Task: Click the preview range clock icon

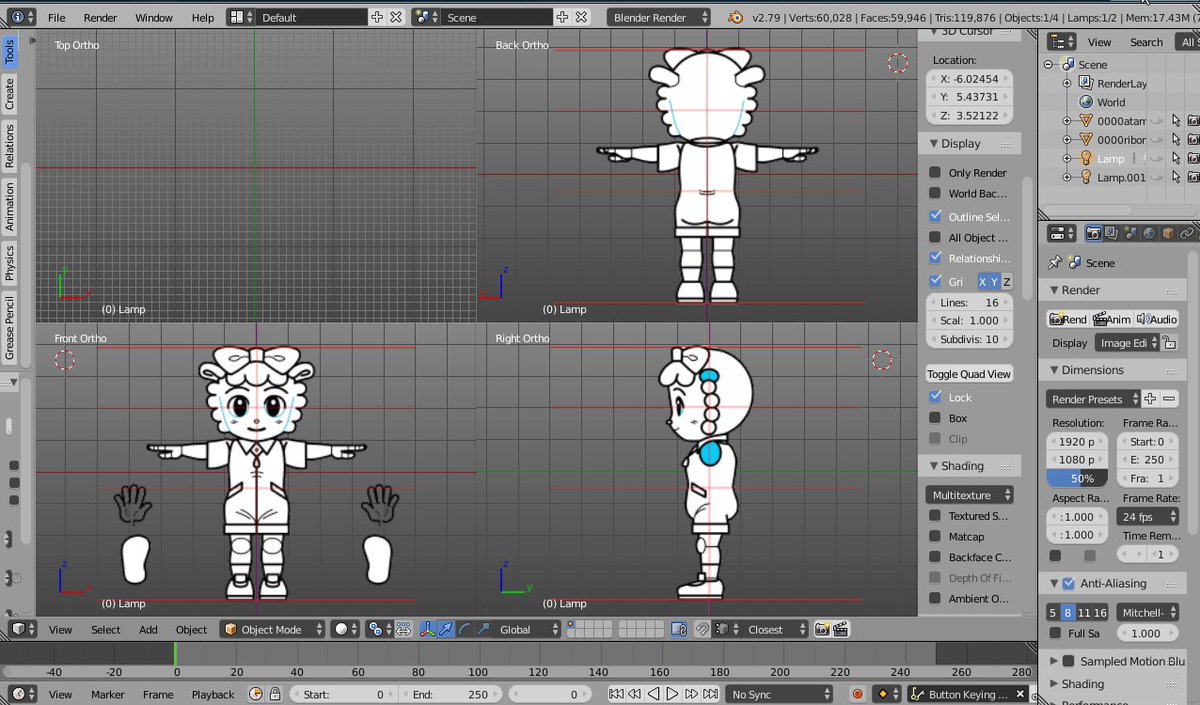Action: tap(255, 694)
